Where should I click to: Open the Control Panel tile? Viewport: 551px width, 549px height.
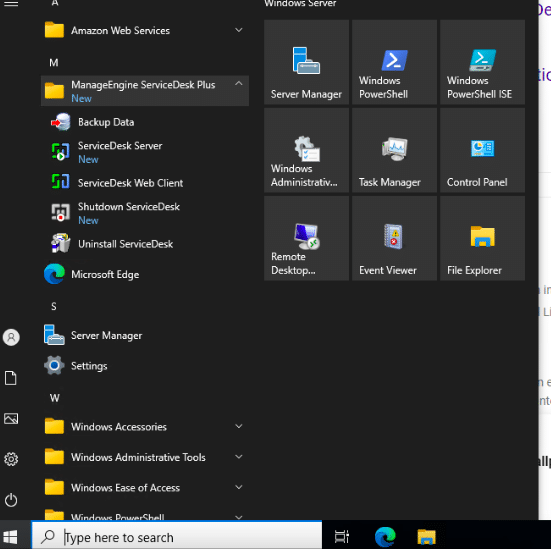482,150
